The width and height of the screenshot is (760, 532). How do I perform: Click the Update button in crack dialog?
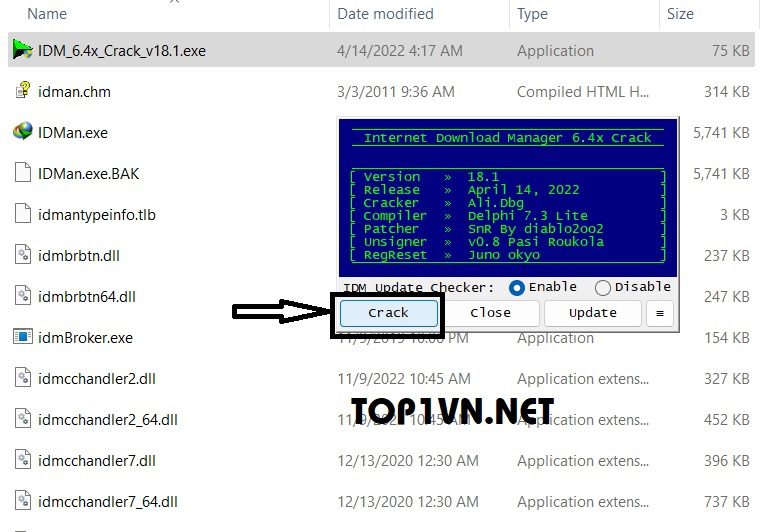point(593,313)
